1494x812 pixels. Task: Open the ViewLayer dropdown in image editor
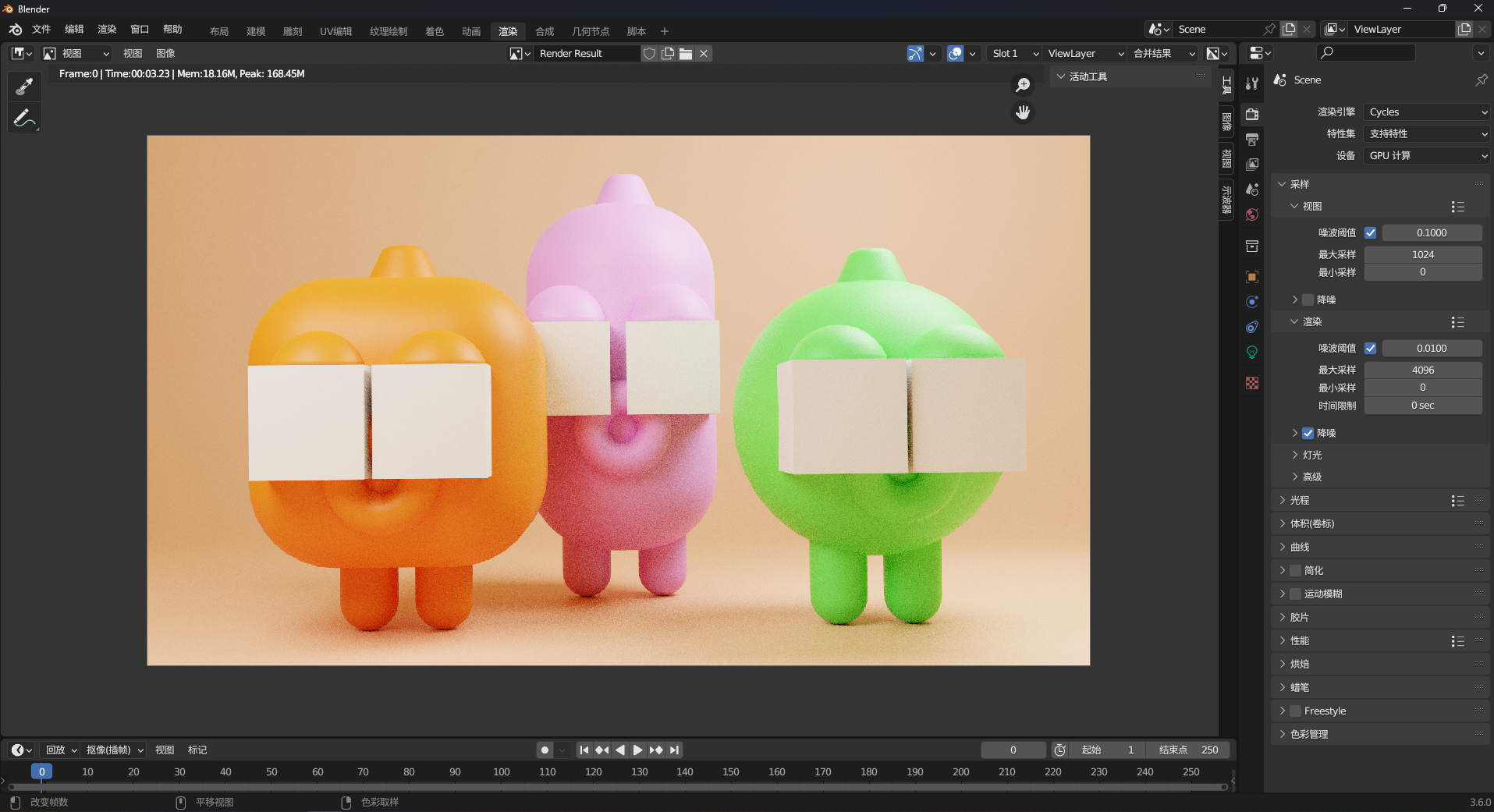1085,54
